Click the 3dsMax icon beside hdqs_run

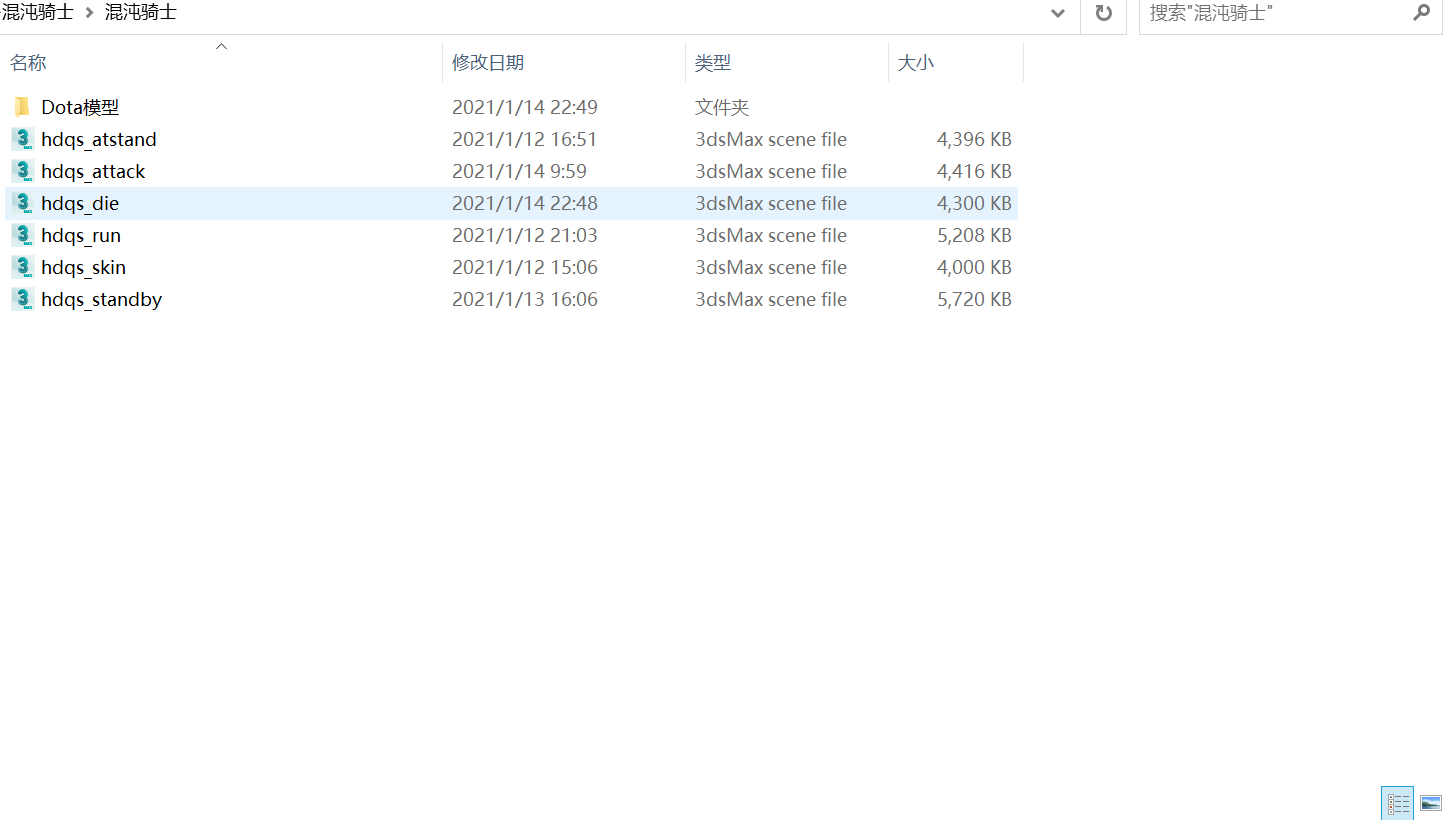[22, 235]
